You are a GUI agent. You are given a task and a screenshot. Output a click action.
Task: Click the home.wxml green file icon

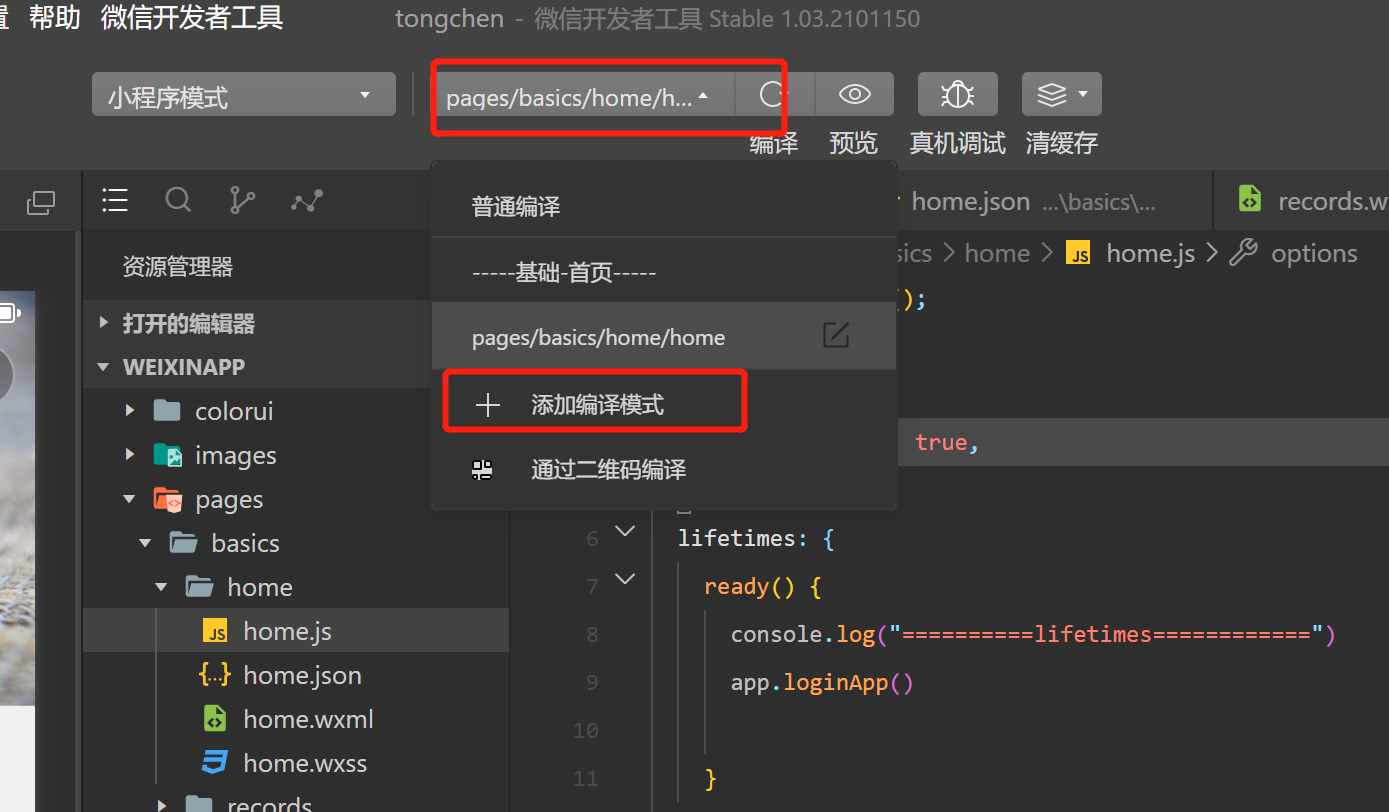(x=215, y=719)
